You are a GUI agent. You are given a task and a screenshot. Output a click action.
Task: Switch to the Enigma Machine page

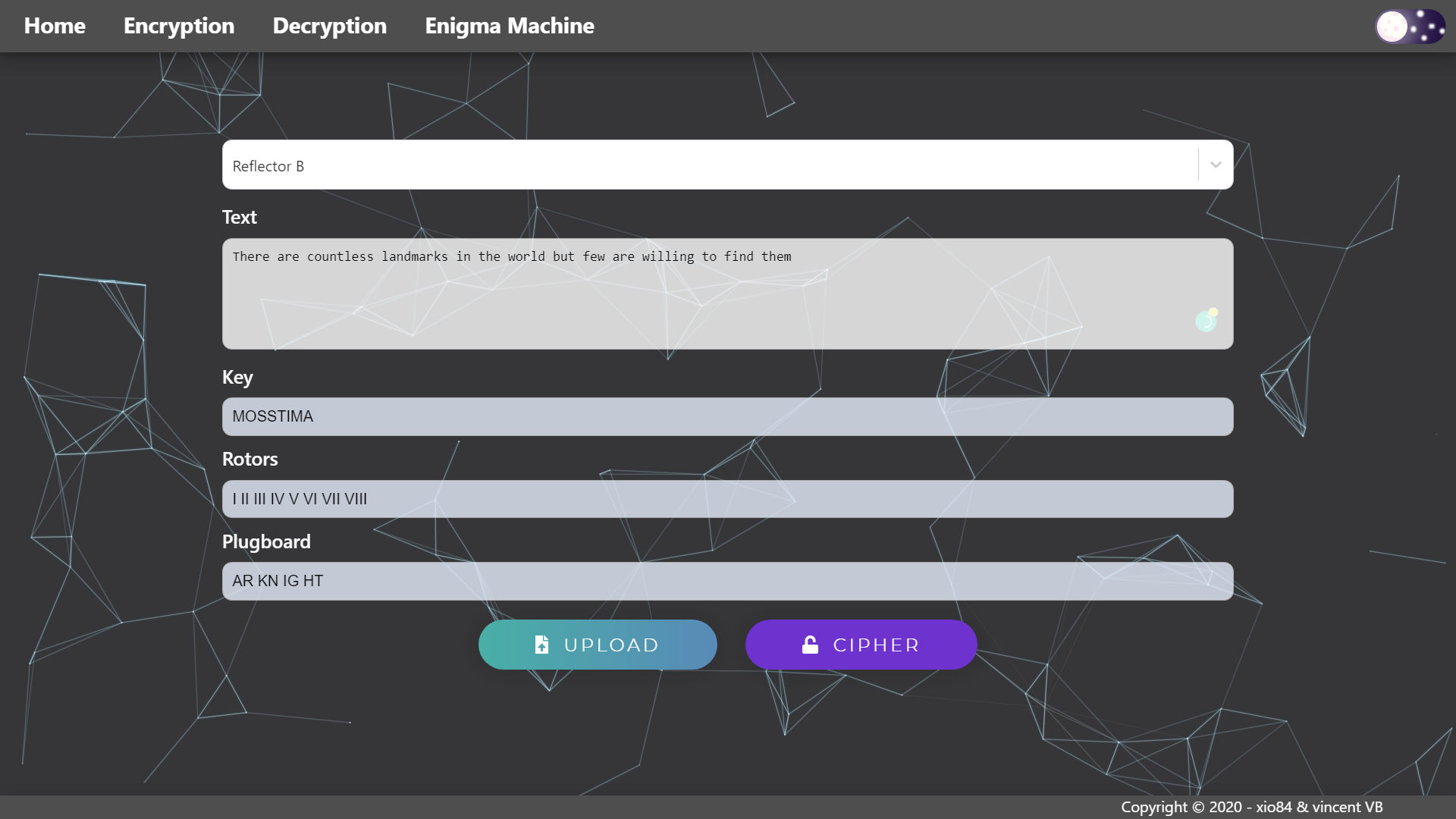pos(509,26)
